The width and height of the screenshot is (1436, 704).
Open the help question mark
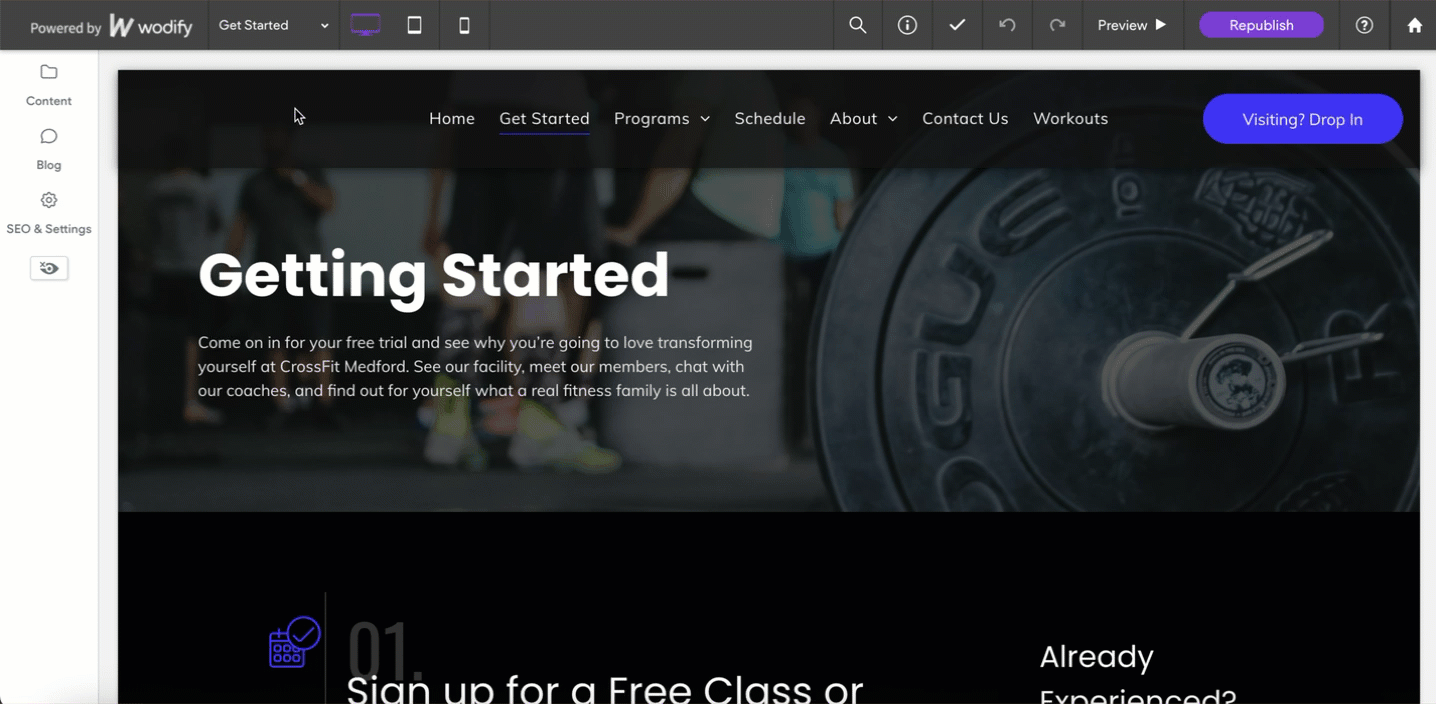[x=1364, y=25]
